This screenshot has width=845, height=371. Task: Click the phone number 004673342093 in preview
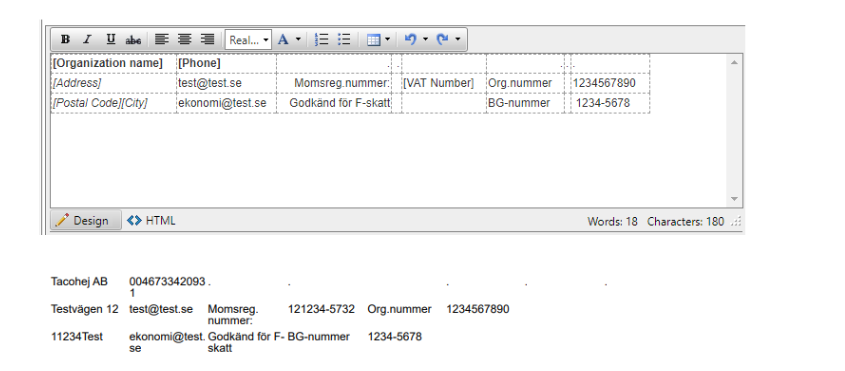point(167,281)
